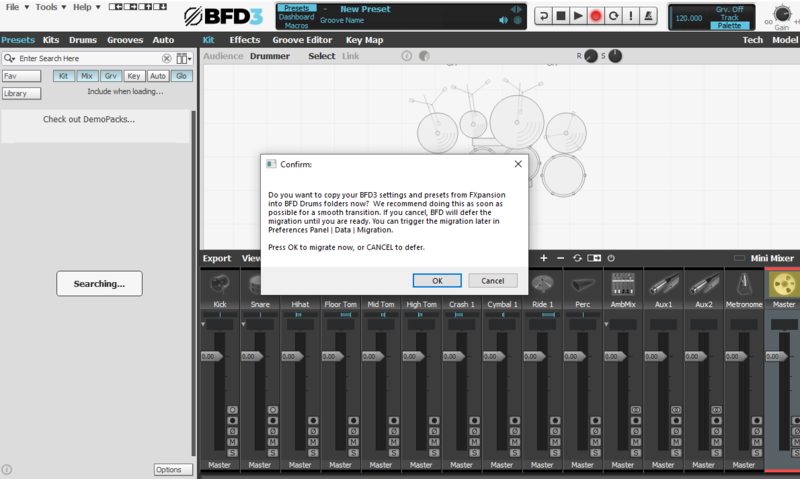Start transport playback
Screen dimensions: 800x479
pos(578,16)
